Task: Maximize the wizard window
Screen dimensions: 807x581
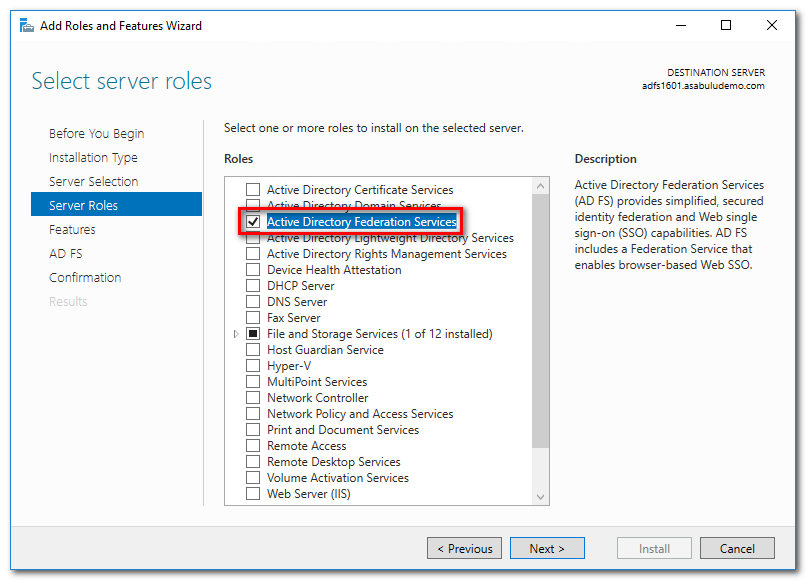Action: 726,25
